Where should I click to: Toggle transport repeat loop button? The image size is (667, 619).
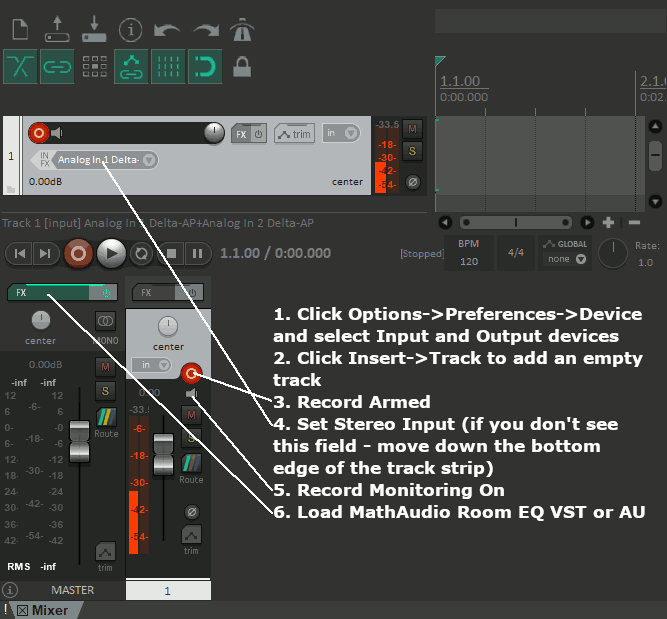click(x=141, y=254)
